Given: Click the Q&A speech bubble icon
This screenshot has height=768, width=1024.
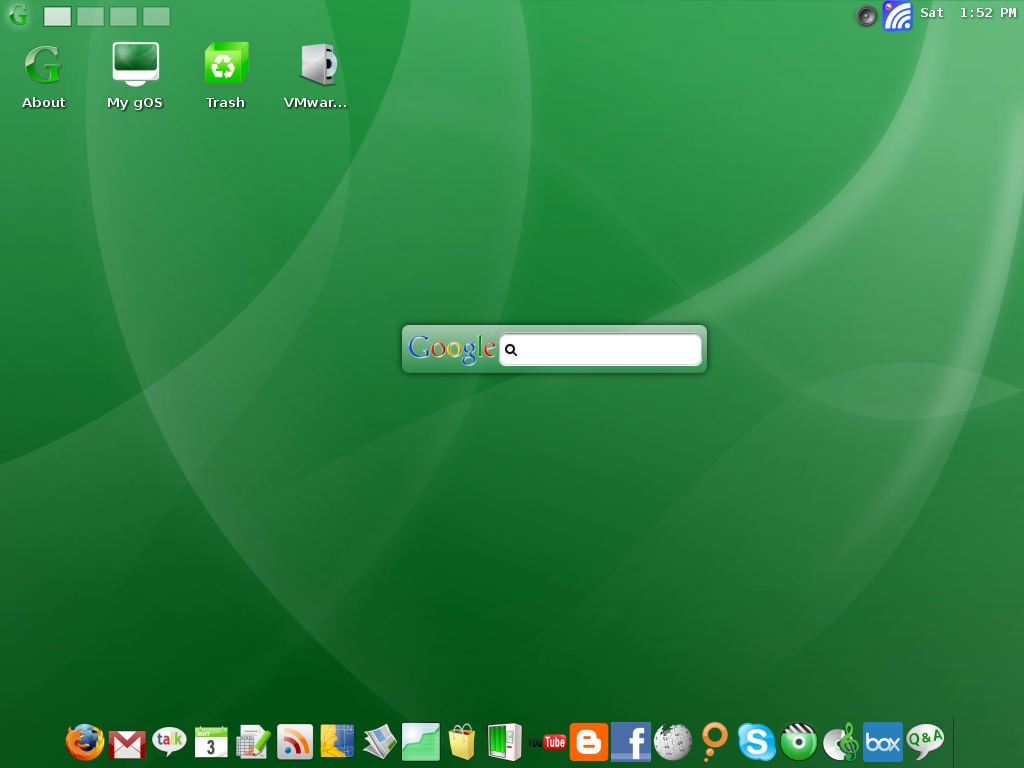Looking at the screenshot, I should [925, 742].
